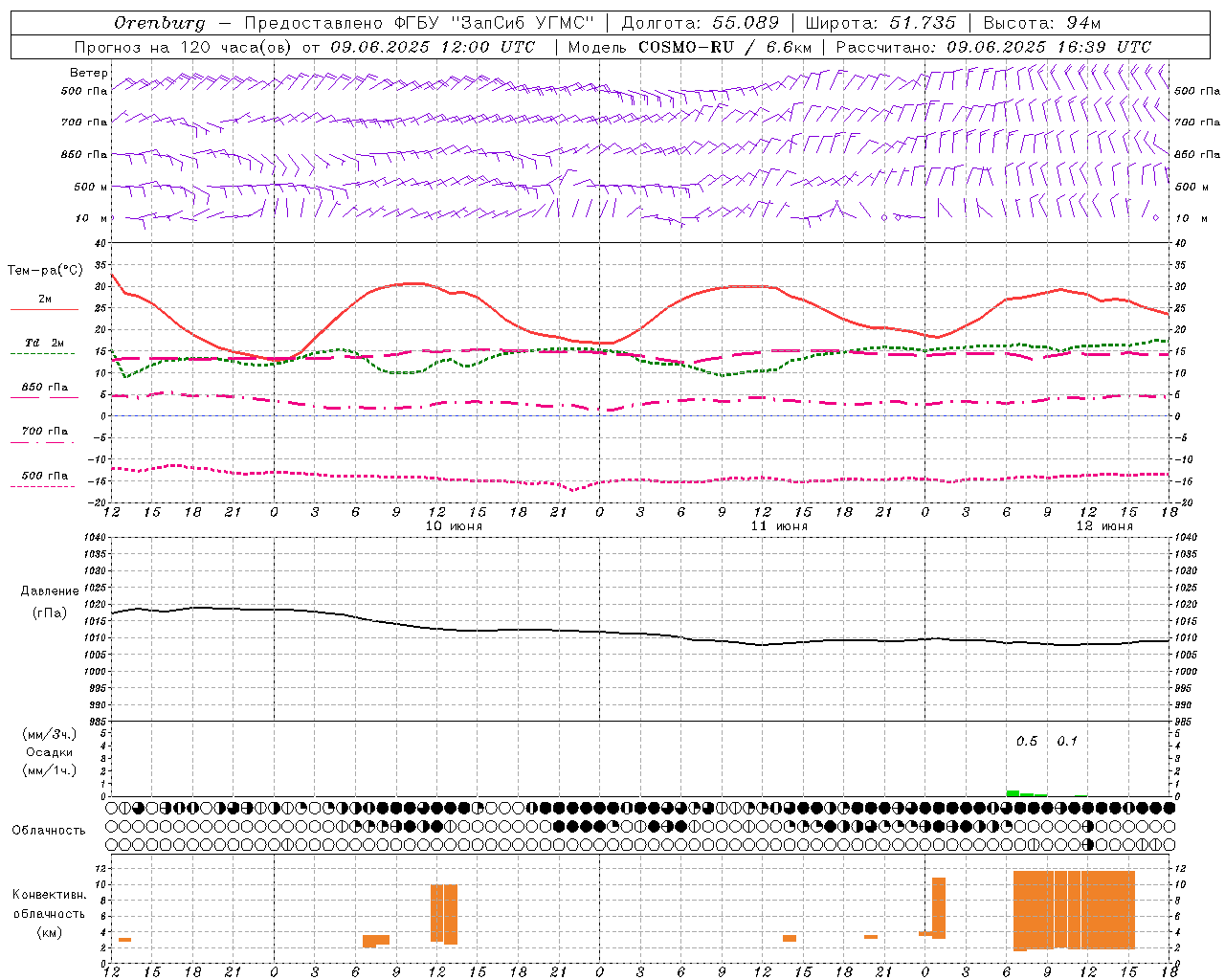Screen dimensions: 1225x980
Task: Click the 'Широта: 51.735' header value
Action: (x=880, y=23)
